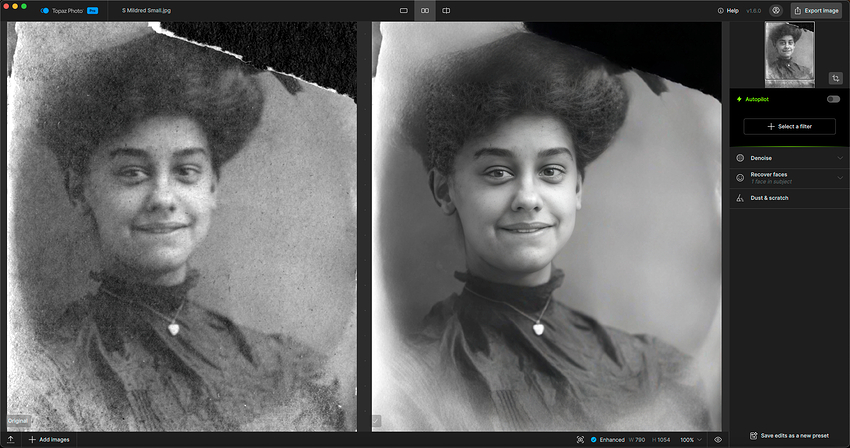Click the portrait thumbnail in sidebar

click(789, 54)
